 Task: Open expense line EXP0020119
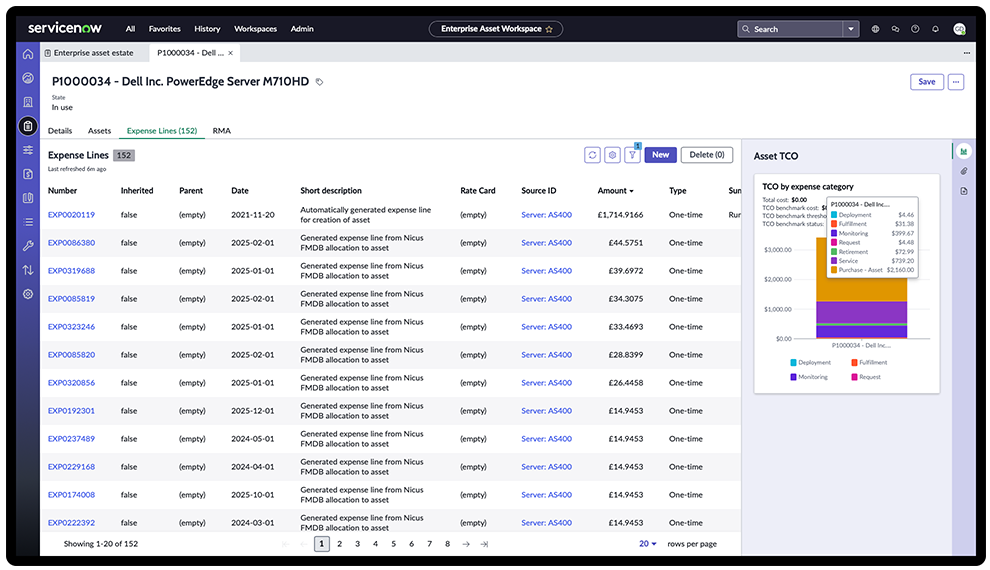[71, 215]
